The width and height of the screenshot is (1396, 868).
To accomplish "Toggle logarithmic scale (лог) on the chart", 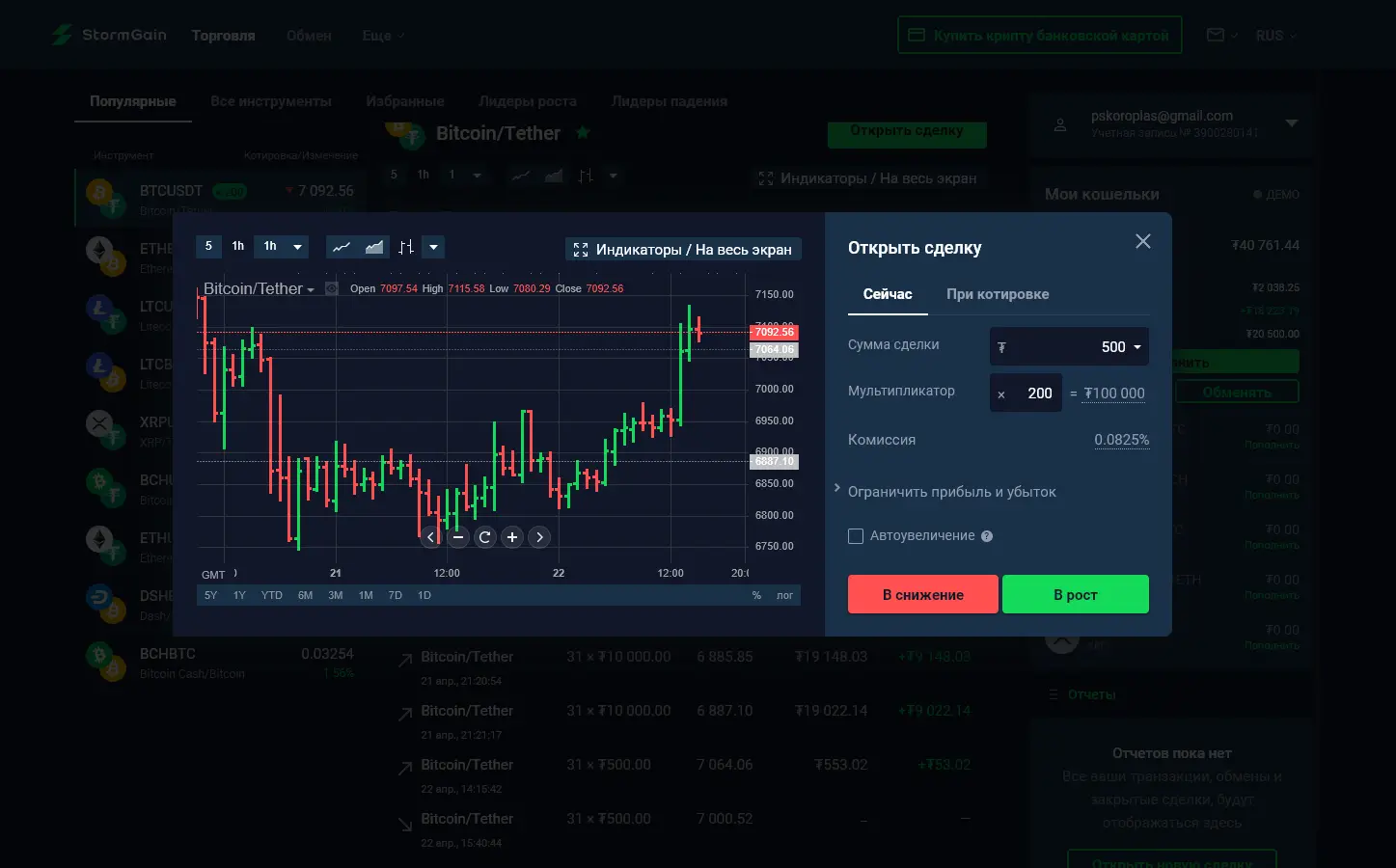I will 785,595.
